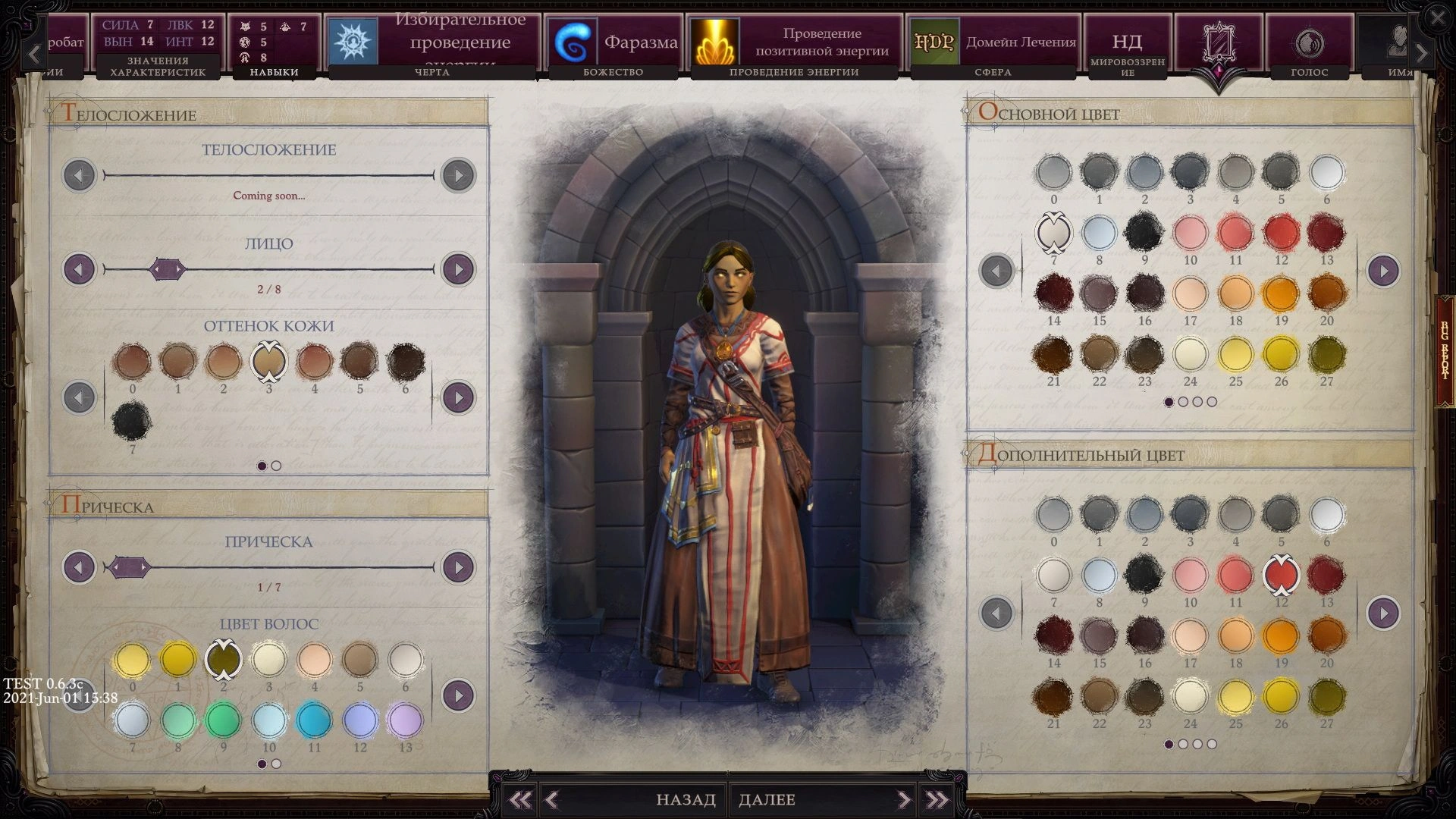Jump to last step double-arrow
The image size is (1456, 819).
click(937, 799)
